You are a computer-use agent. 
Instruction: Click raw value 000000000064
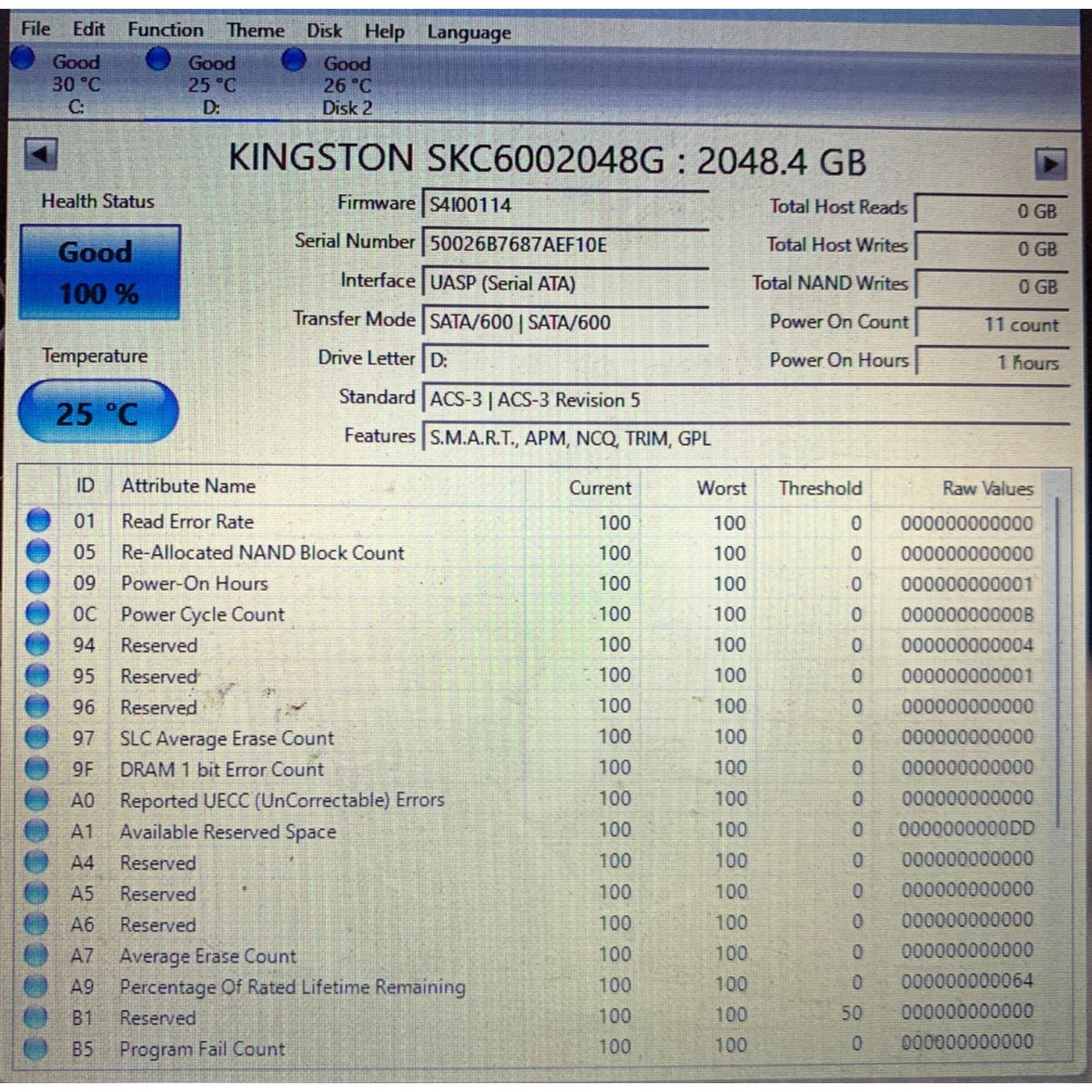pos(967,981)
